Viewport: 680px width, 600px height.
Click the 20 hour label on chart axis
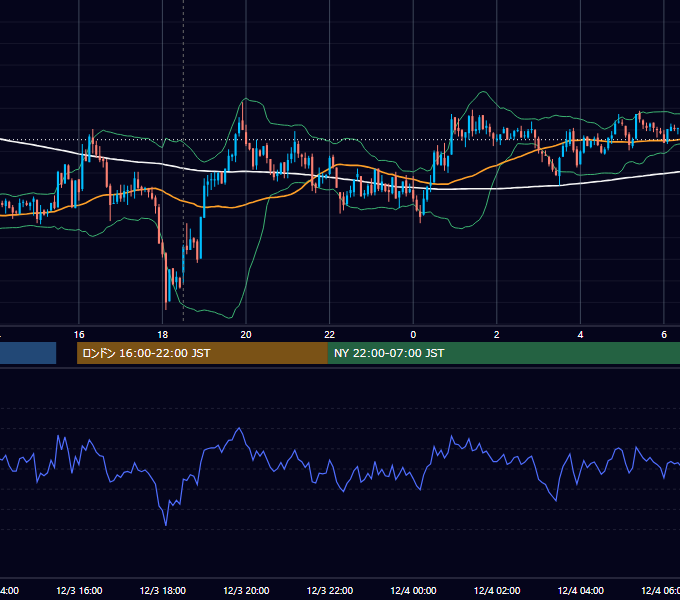click(246, 335)
